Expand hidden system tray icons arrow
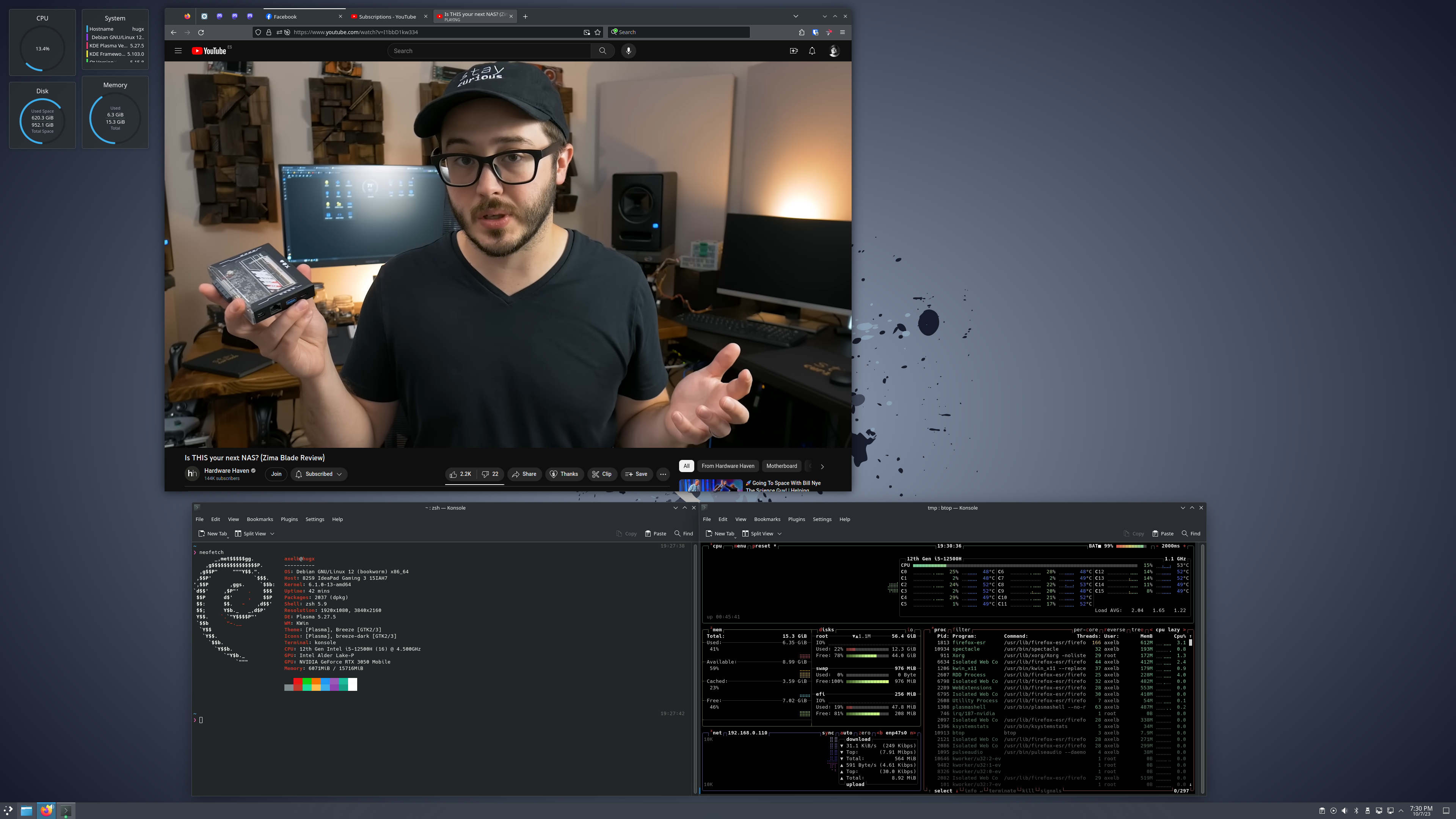Image resolution: width=1456 pixels, height=819 pixels. click(x=1401, y=811)
